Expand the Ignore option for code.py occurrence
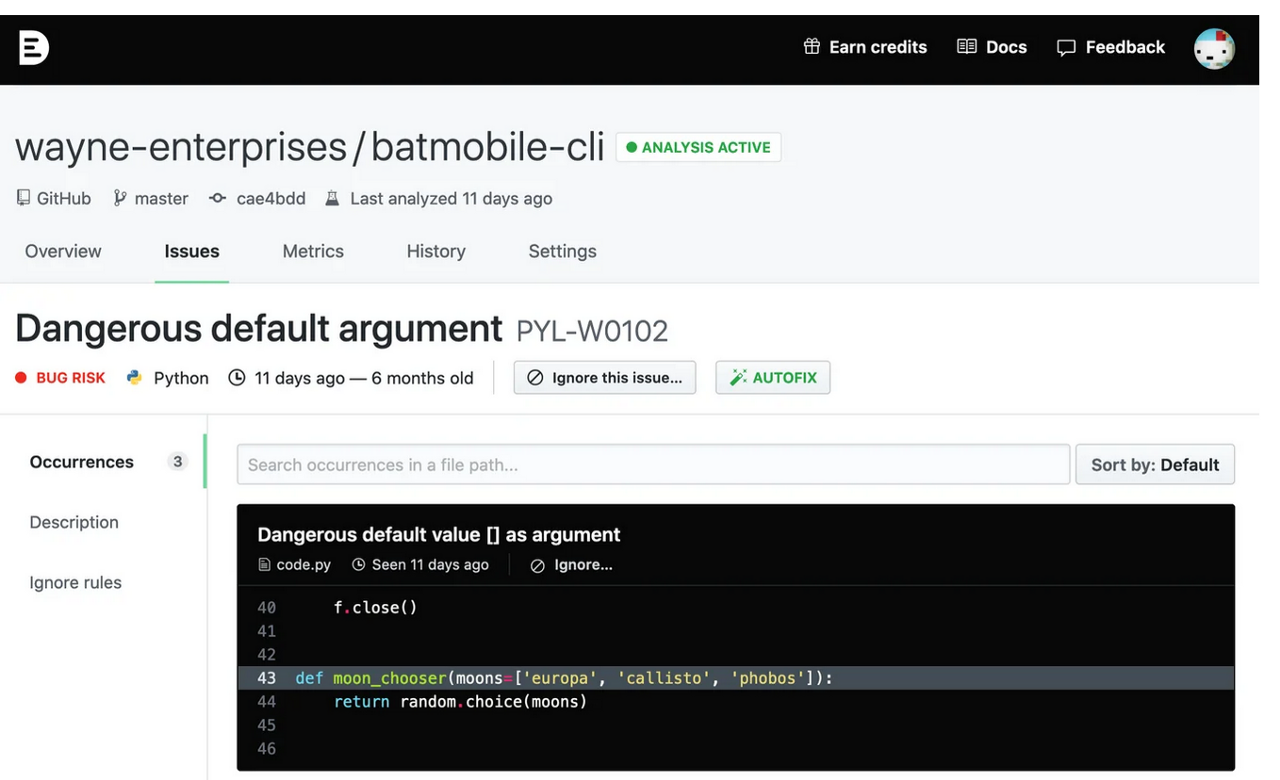Screen dimensions: 1280x780 572,565
